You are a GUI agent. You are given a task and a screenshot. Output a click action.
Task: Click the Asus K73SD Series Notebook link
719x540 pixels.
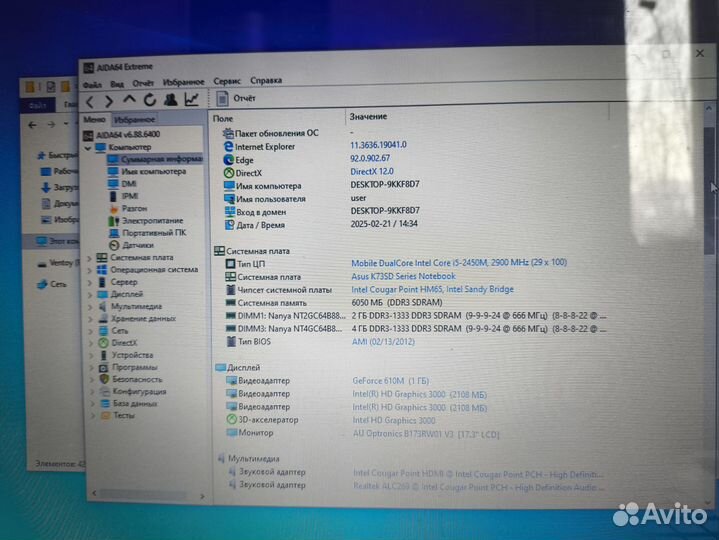coord(403,276)
